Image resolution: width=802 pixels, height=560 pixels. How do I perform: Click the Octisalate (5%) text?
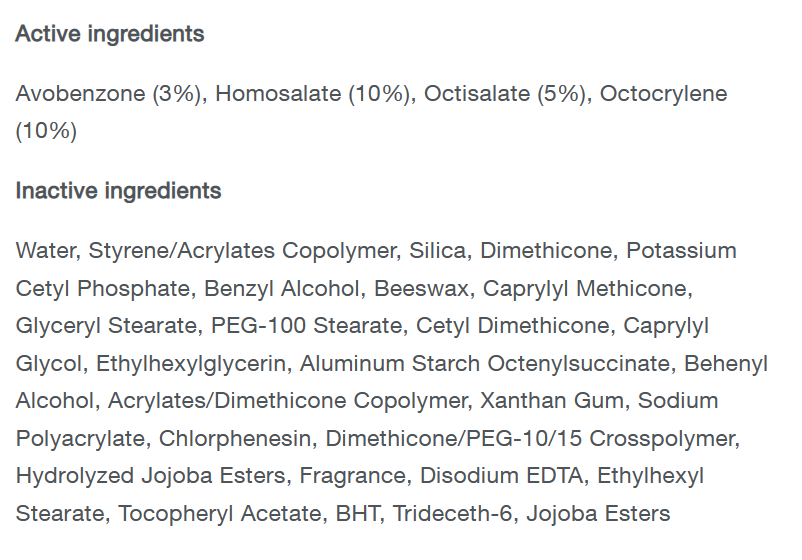[505, 94]
